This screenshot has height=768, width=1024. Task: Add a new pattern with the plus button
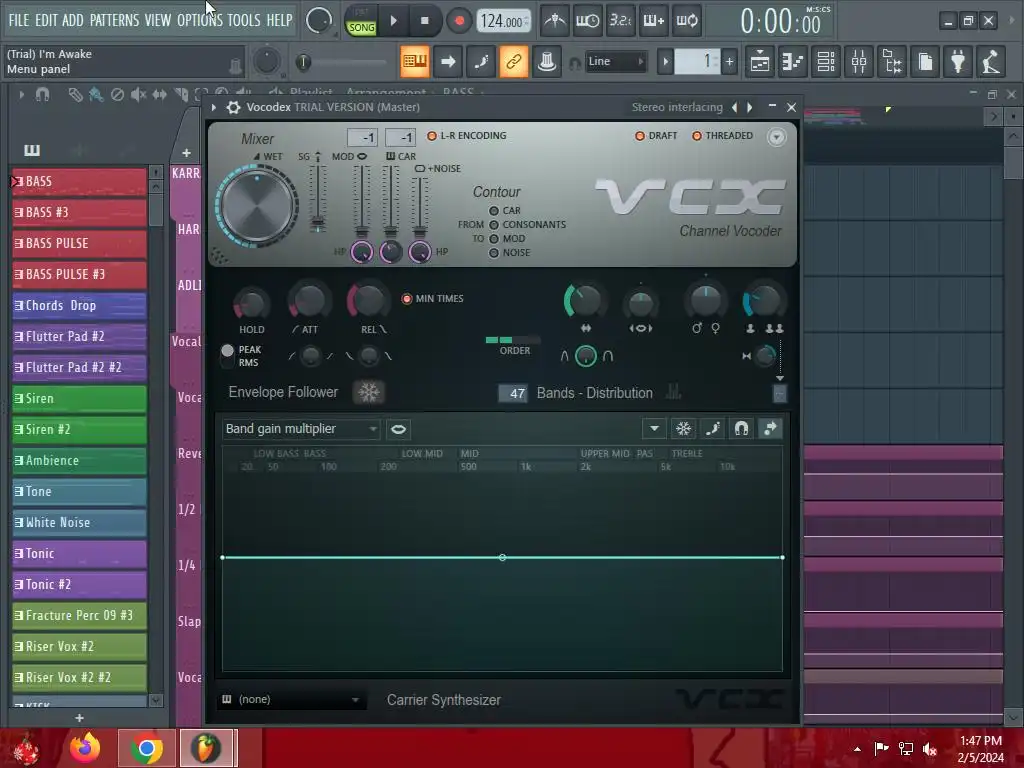[x=729, y=62]
